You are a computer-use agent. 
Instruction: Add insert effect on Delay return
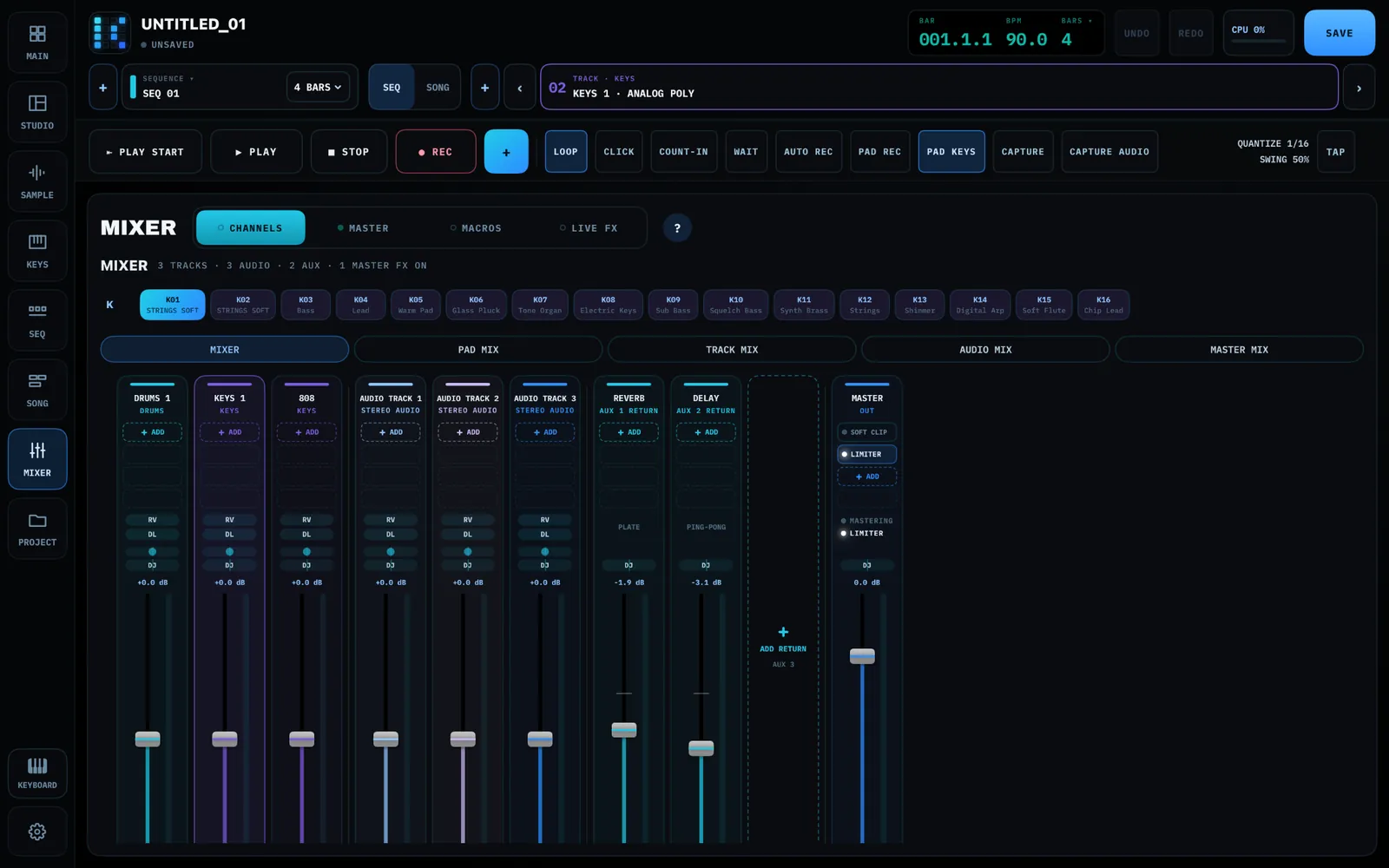click(706, 431)
